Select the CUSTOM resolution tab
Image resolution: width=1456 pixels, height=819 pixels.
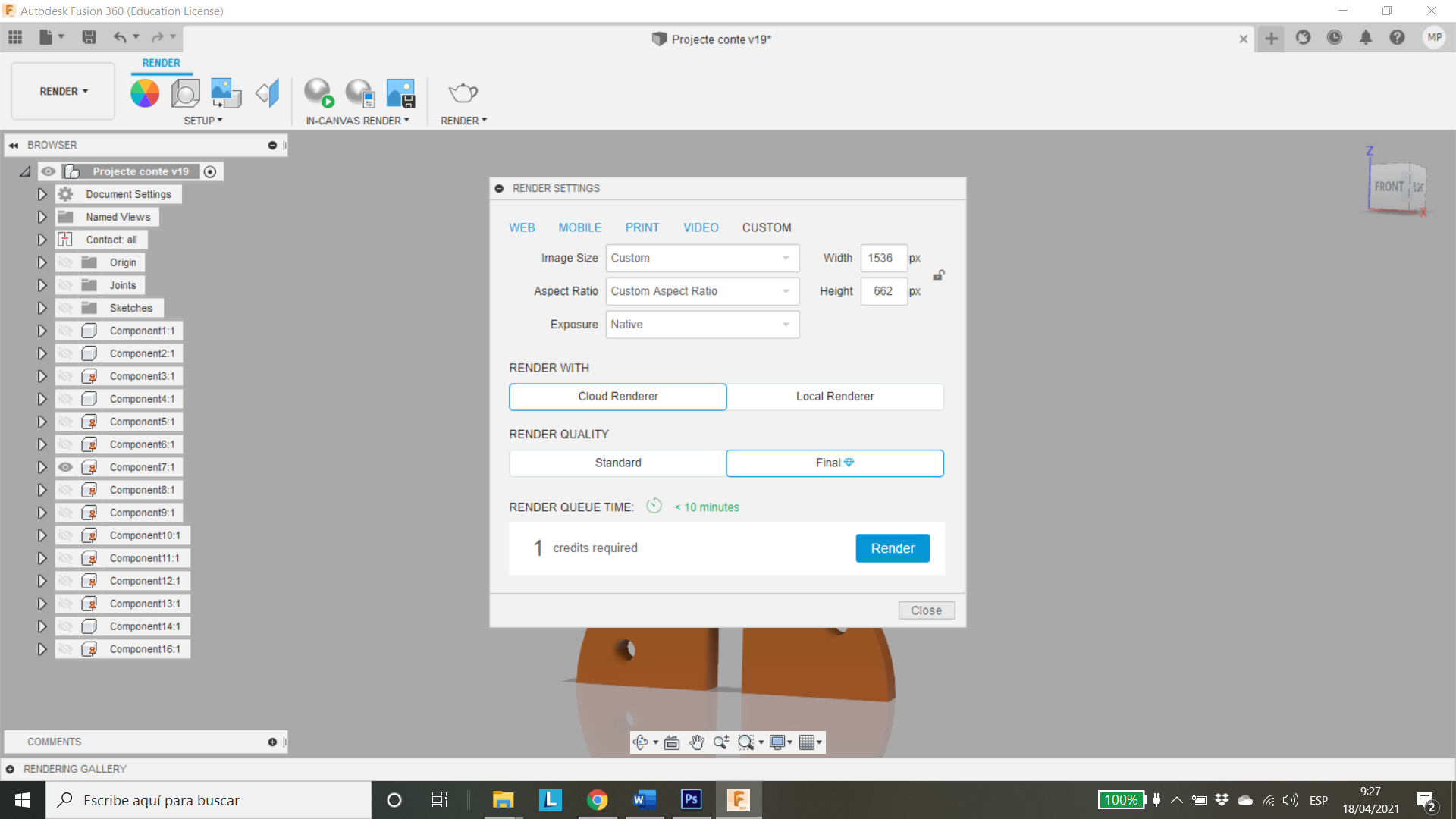coord(766,227)
